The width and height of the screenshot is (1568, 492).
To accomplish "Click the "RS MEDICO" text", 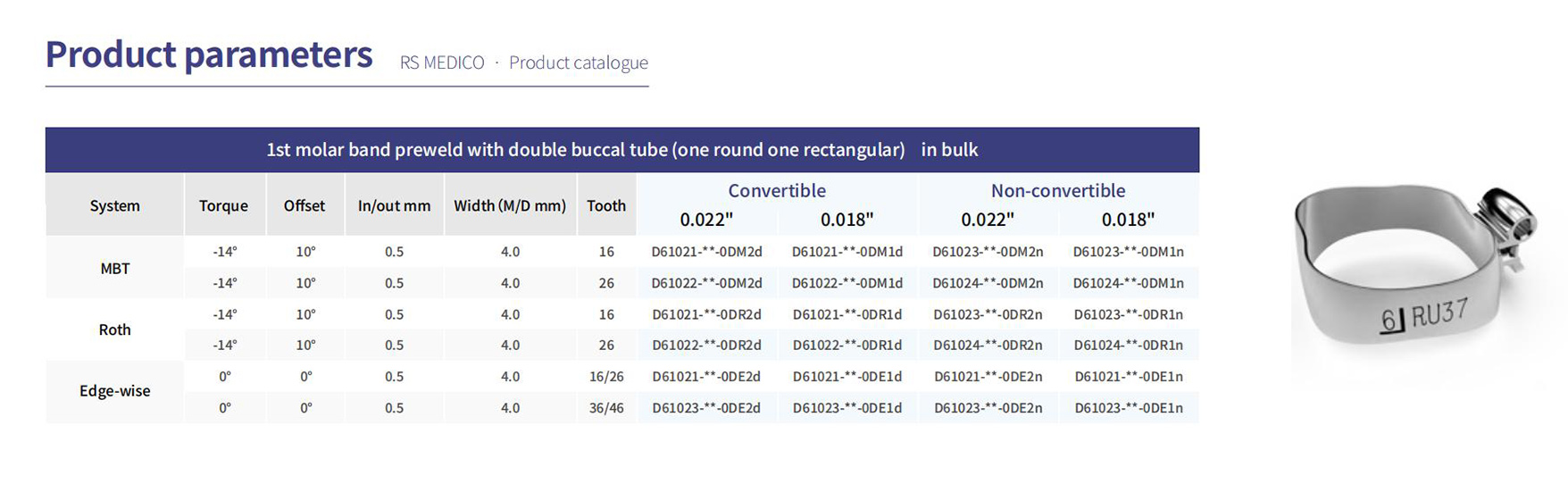I will (x=442, y=63).
